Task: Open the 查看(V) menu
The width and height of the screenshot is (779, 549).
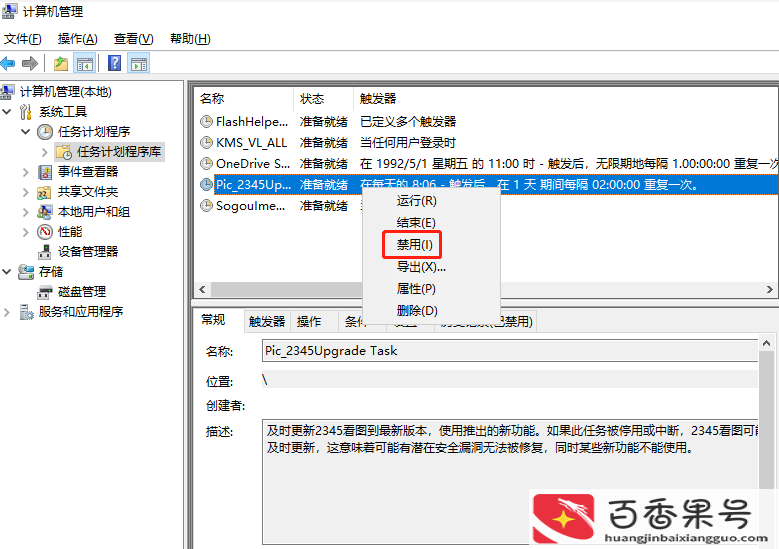Action: [133, 39]
